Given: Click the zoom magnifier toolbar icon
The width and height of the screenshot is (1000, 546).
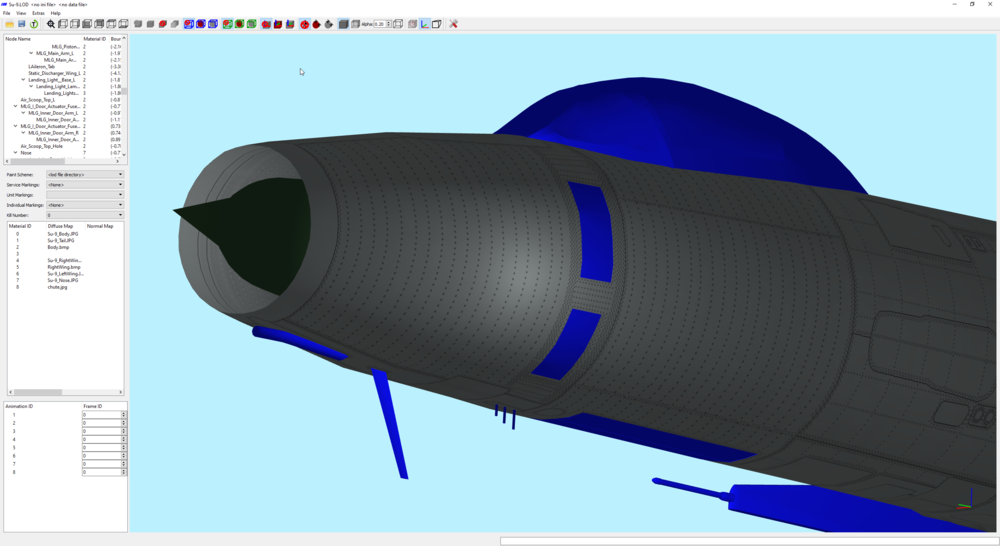Looking at the screenshot, I should tap(51, 24).
